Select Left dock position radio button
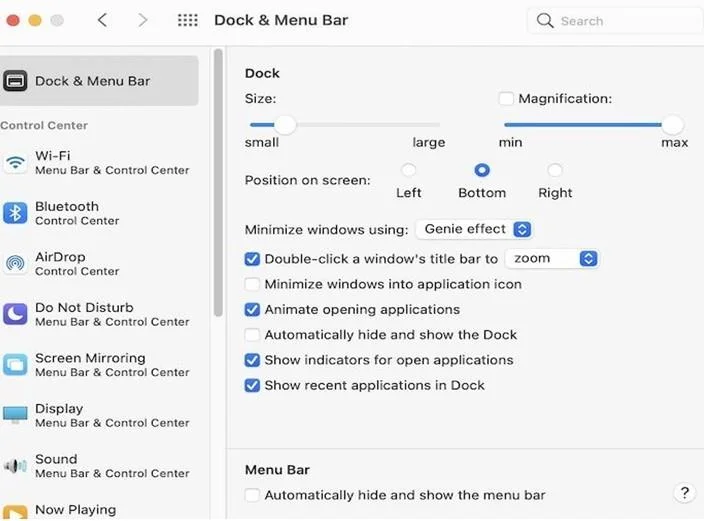This screenshot has width=704, height=521. [x=408, y=170]
